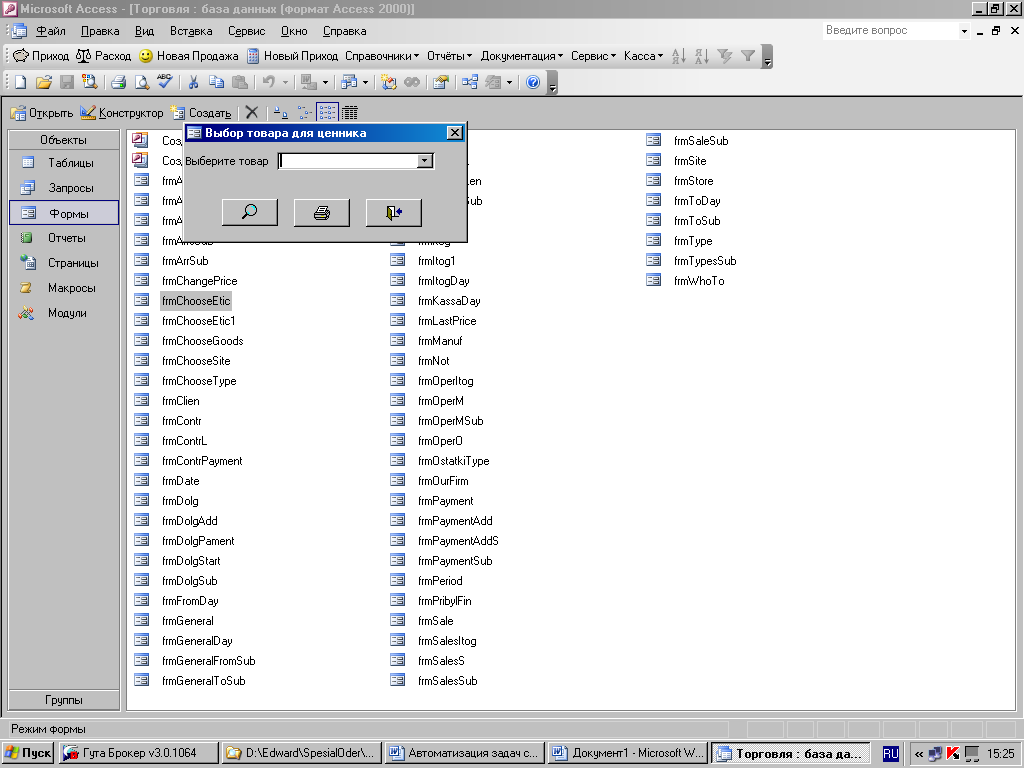The height and width of the screenshot is (768, 1024).
Task: Open the 'Касса' dropdown menu
Action: (643, 56)
